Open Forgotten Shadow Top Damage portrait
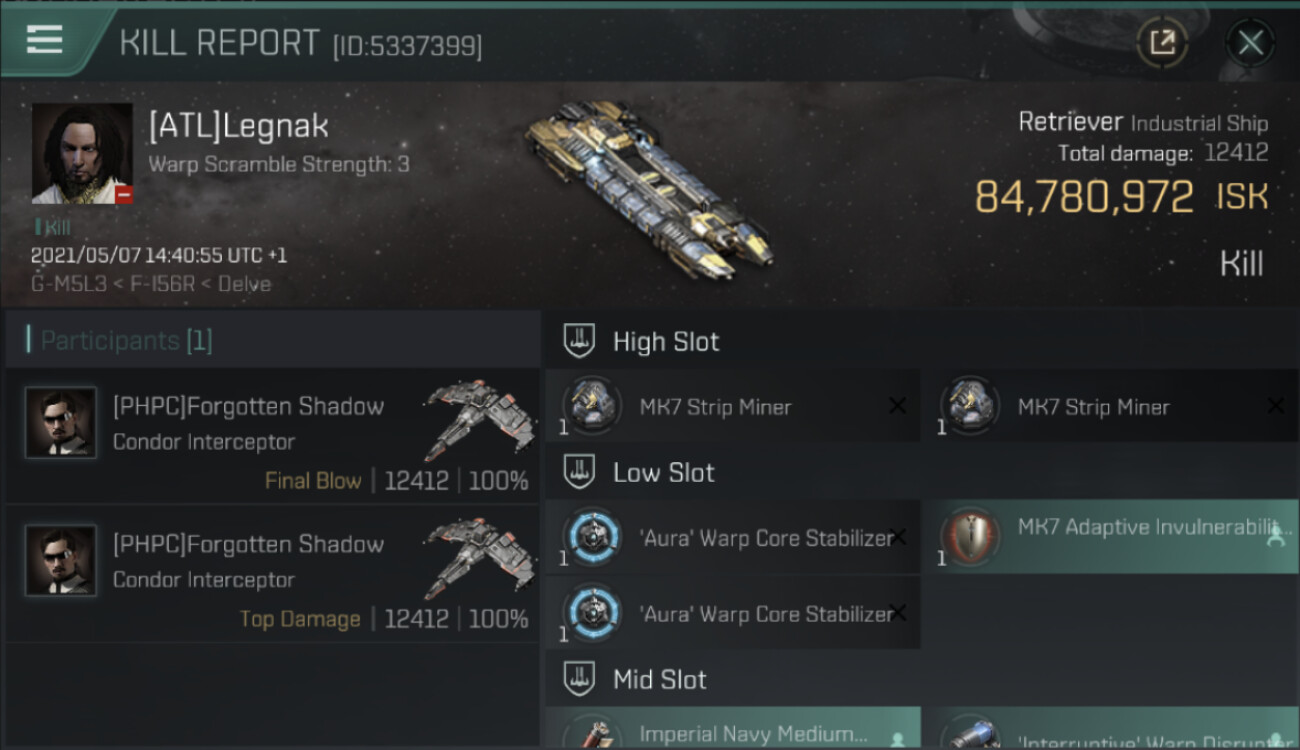This screenshot has height=750, width=1300. (x=61, y=561)
